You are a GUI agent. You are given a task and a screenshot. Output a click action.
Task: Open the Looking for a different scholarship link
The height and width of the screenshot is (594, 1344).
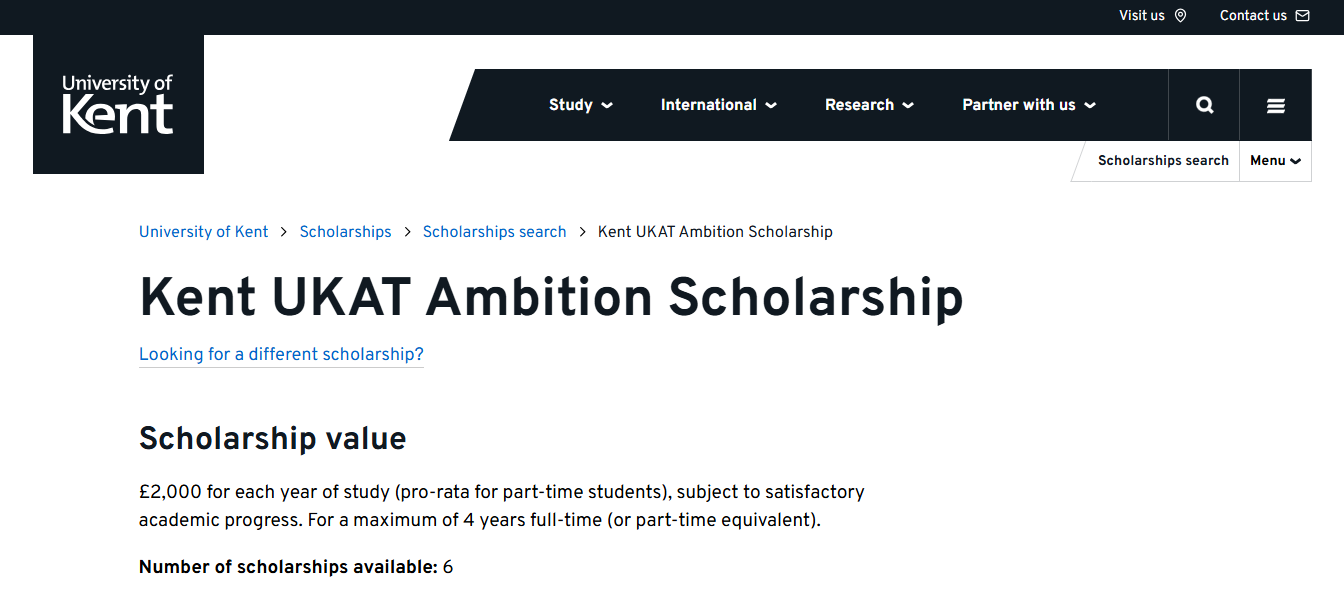281,354
